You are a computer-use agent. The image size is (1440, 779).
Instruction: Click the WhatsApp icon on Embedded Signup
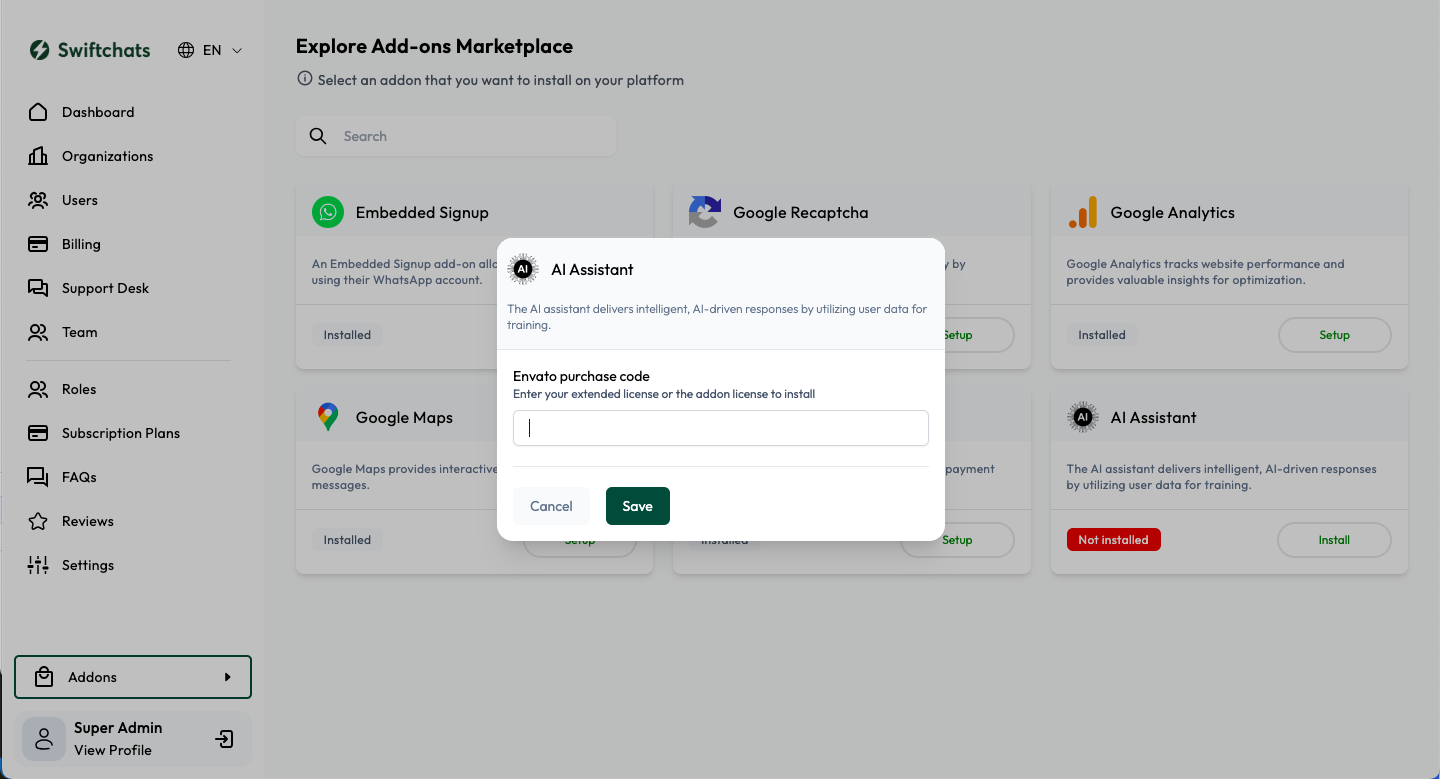[328, 211]
